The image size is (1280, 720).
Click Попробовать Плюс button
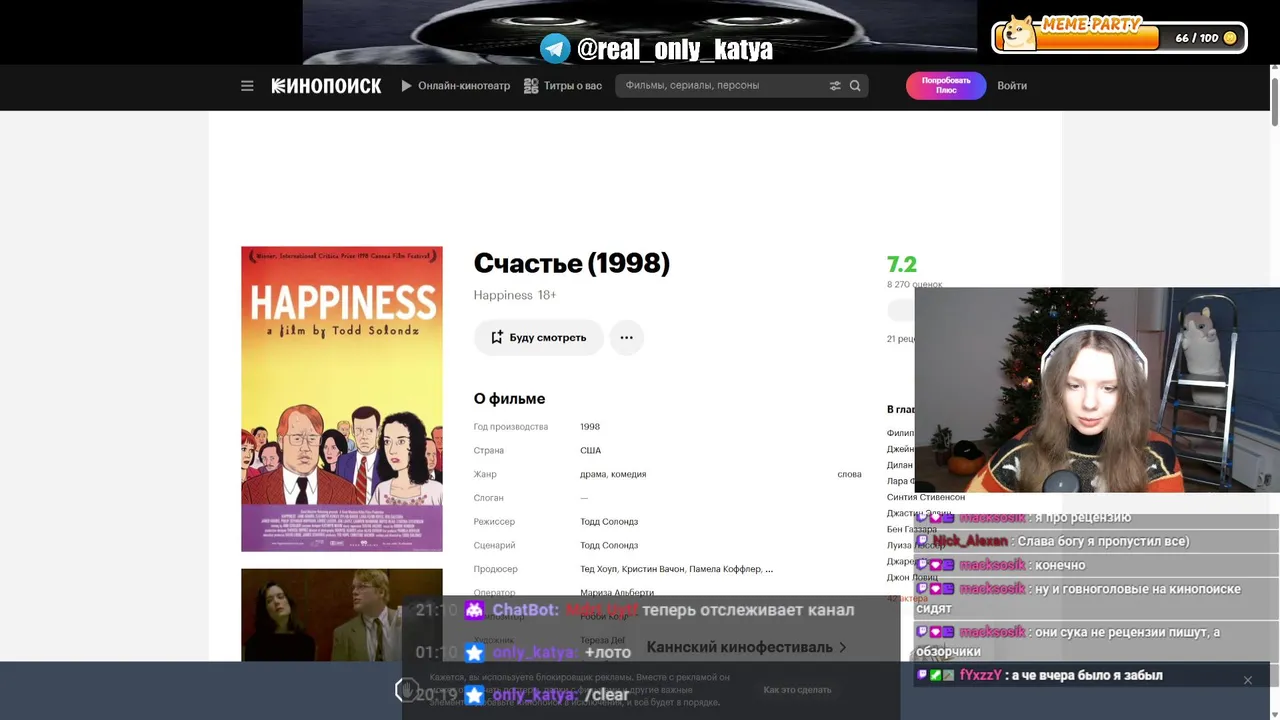946,86
